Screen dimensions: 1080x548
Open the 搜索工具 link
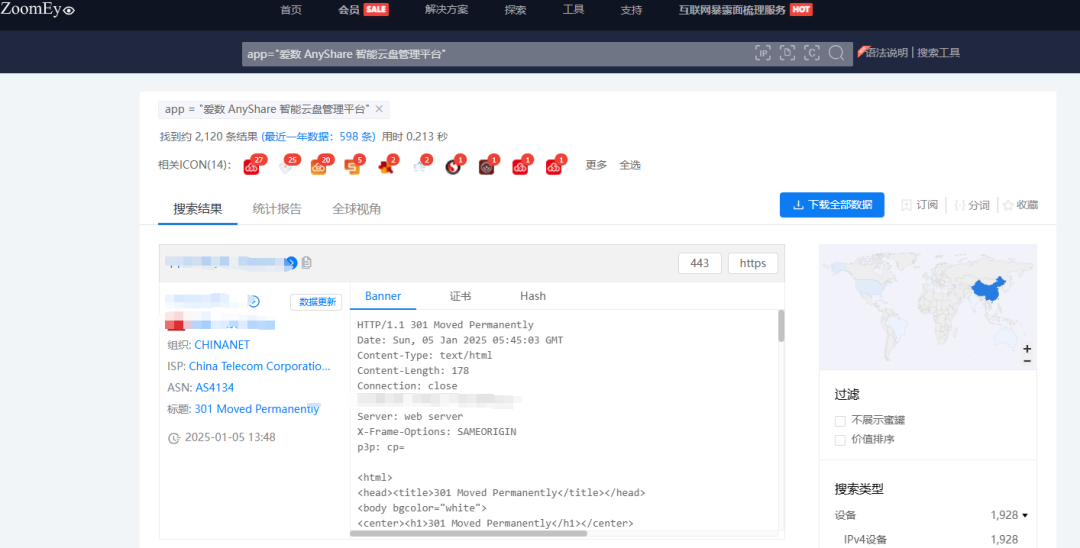point(938,52)
